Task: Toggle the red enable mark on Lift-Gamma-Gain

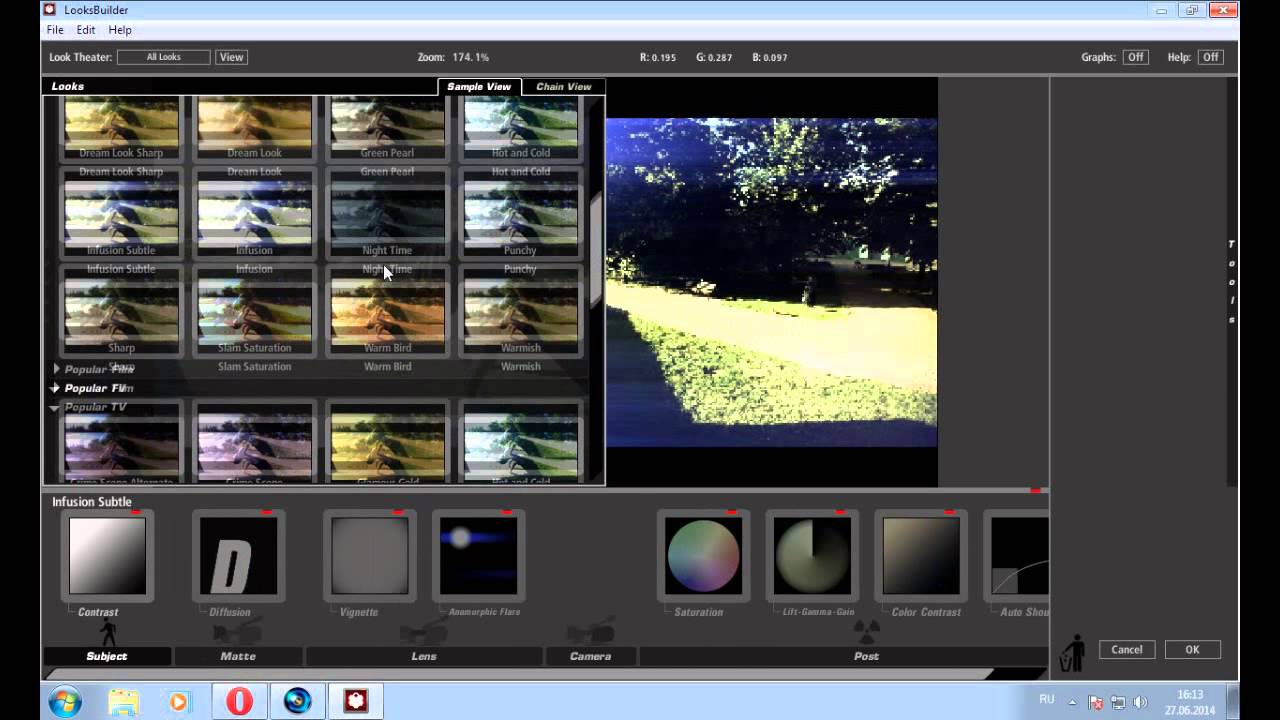Action: pyautogui.click(x=840, y=512)
